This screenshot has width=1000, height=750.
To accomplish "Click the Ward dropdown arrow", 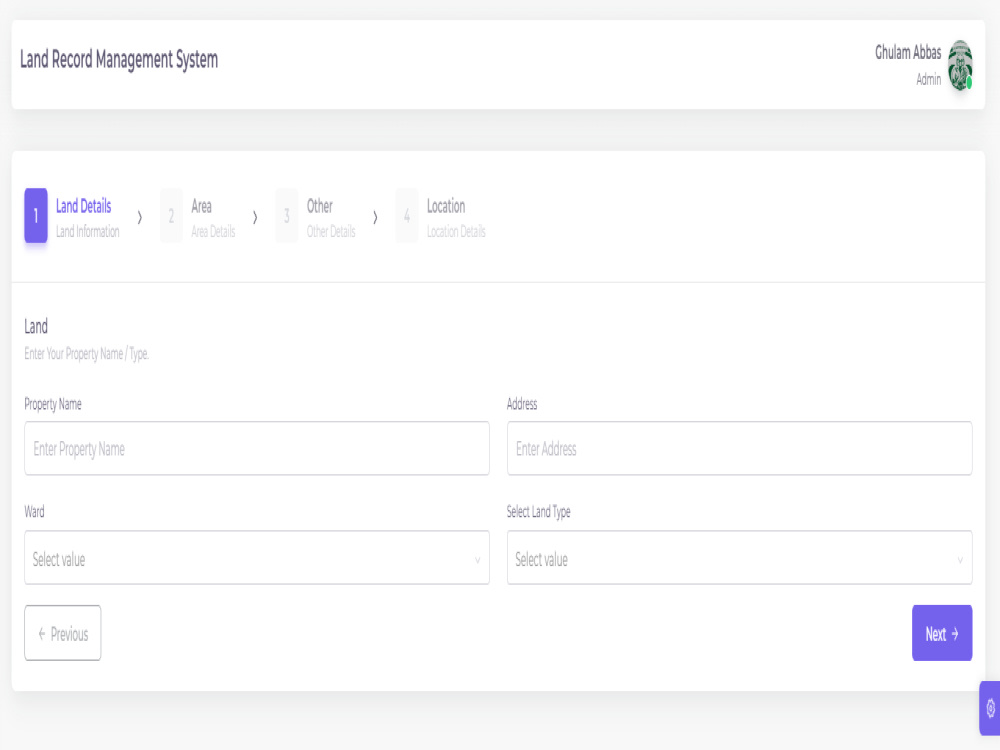I will pos(477,560).
